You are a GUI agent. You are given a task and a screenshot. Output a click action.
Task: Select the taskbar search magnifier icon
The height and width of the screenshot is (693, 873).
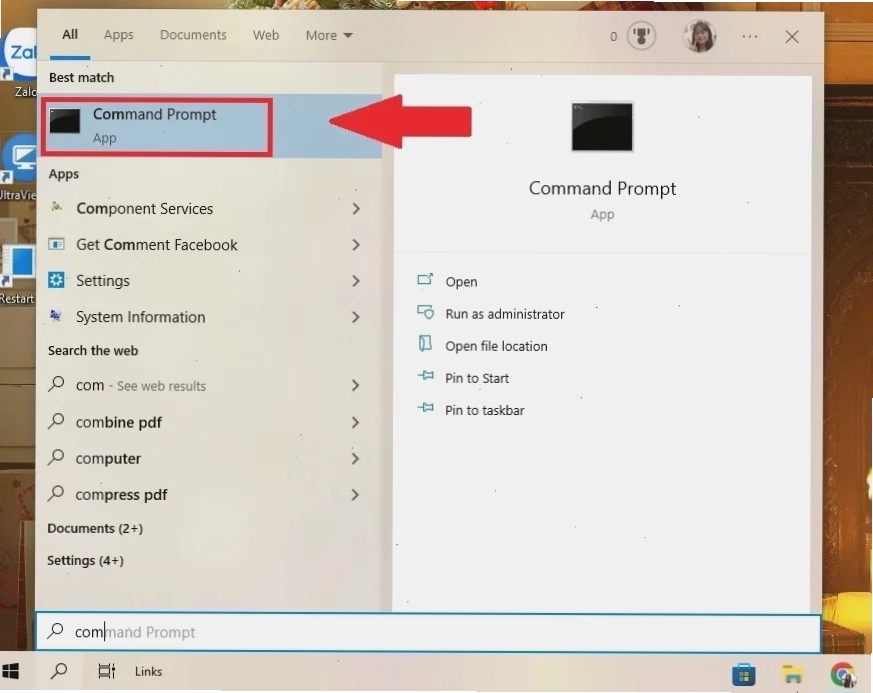(x=59, y=671)
